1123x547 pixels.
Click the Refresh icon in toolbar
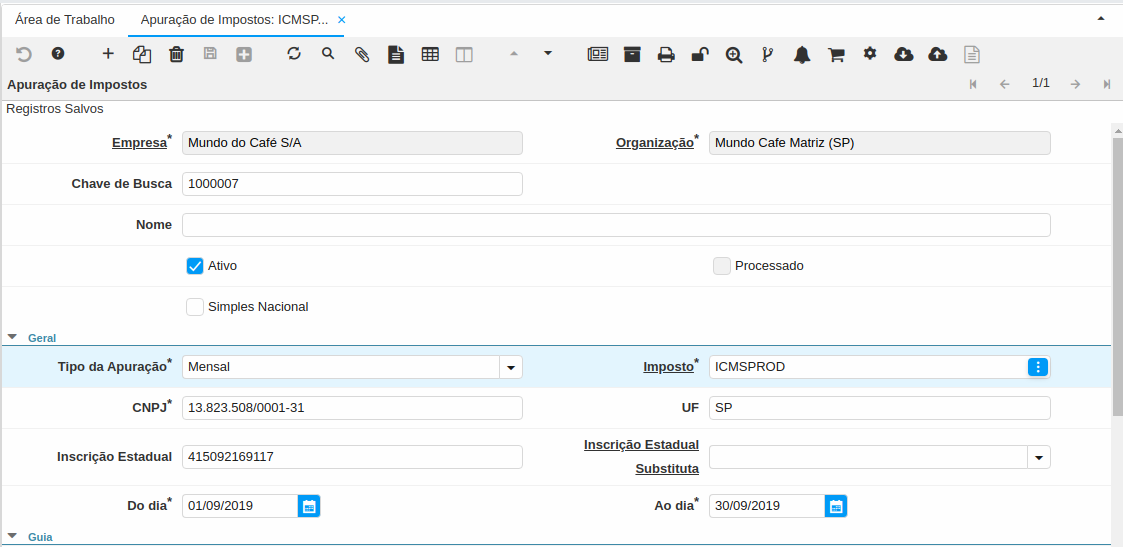(x=294, y=54)
